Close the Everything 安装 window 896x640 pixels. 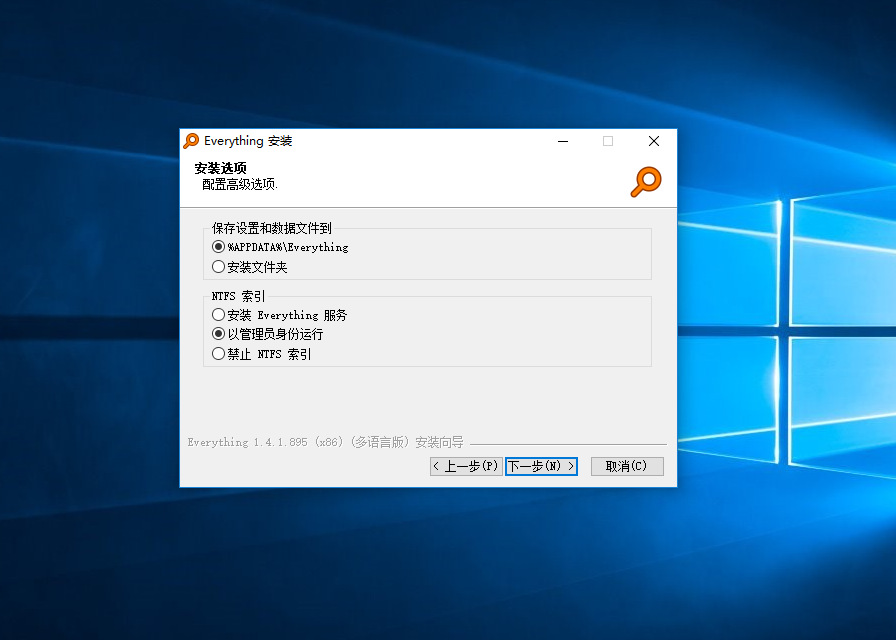[x=654, y=141]
